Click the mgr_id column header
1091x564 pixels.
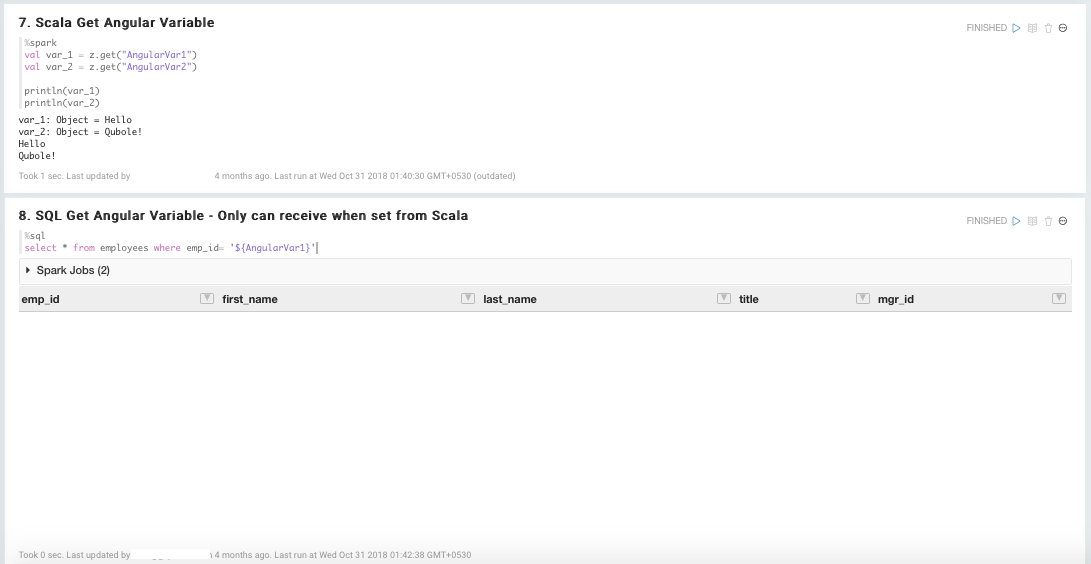coord(895,299)
